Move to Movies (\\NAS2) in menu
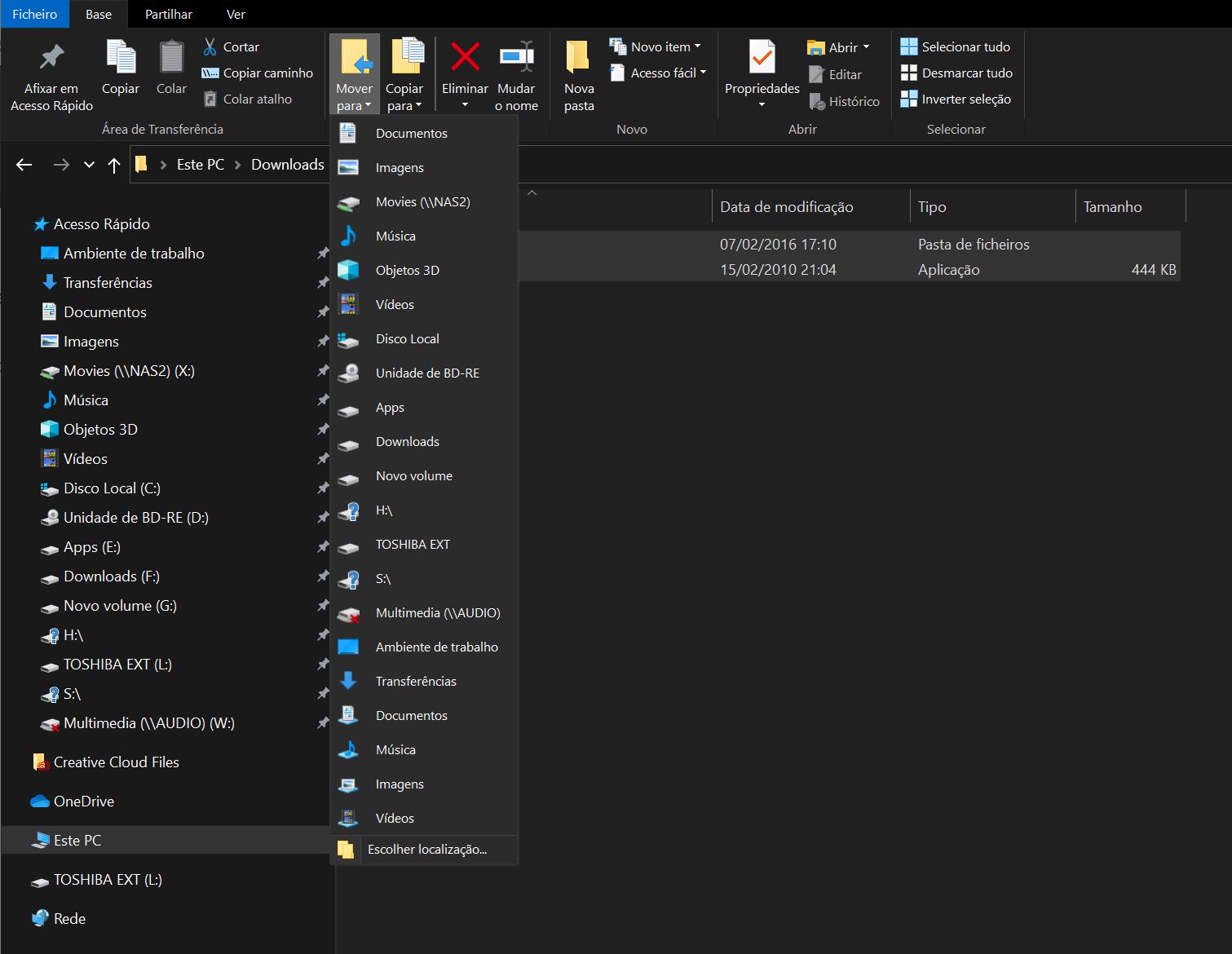The image size is (1232, 954). (424, 201)
